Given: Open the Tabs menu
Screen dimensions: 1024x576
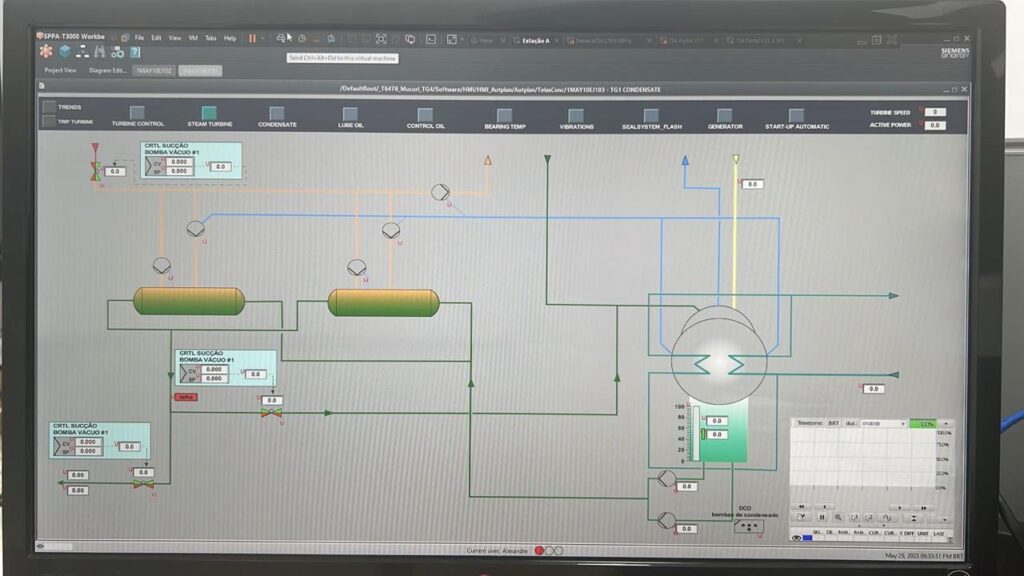Looking at the screenshot, I should (x=210, y=38).
